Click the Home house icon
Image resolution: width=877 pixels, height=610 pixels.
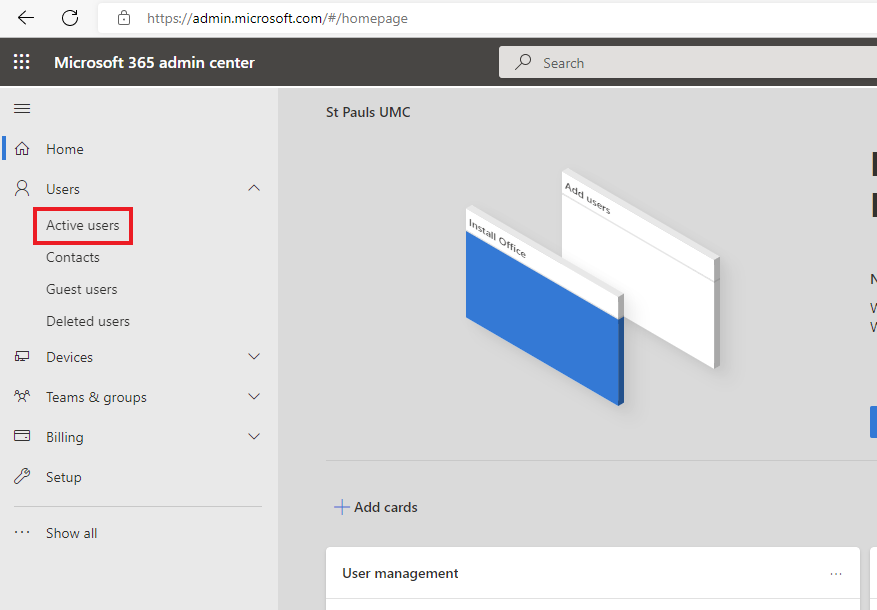[x=22, y=149]
